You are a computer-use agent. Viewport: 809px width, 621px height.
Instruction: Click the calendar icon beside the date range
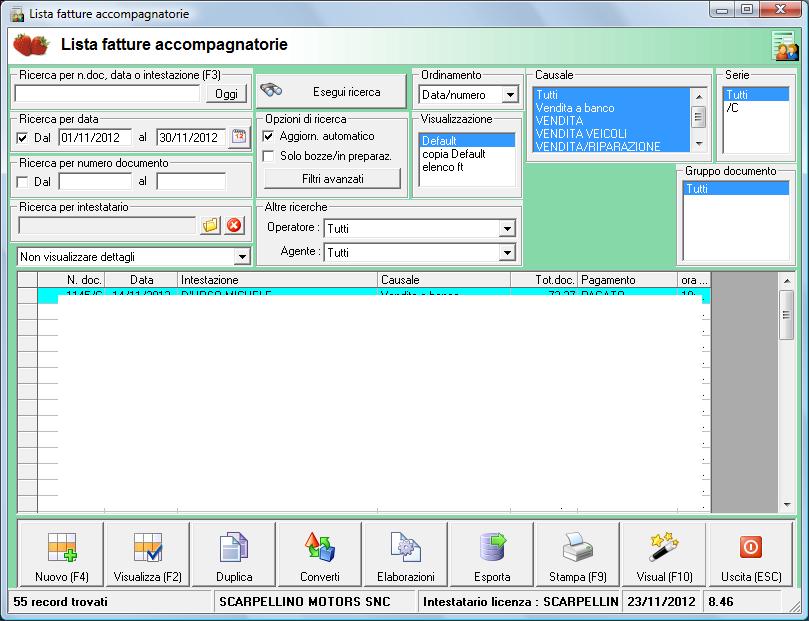click(239, 138)
